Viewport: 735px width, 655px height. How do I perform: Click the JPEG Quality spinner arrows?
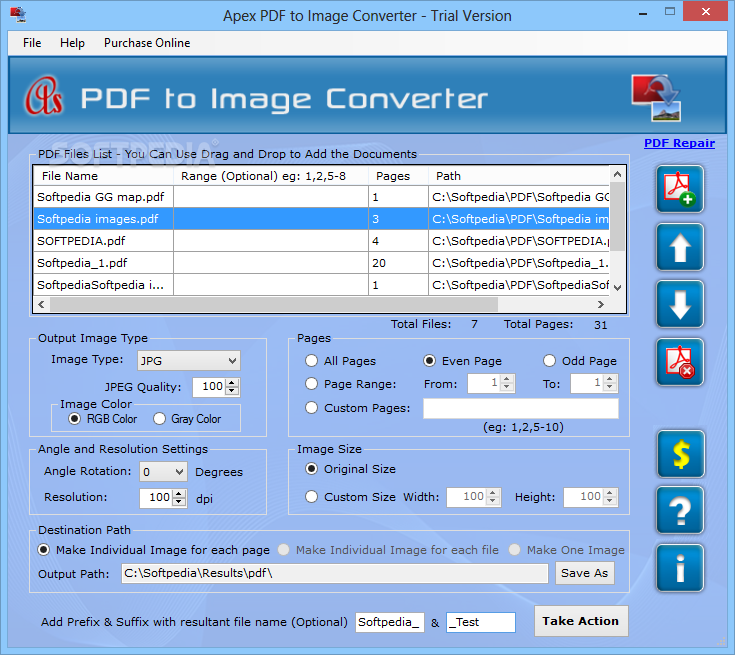(x=232, y=387)
